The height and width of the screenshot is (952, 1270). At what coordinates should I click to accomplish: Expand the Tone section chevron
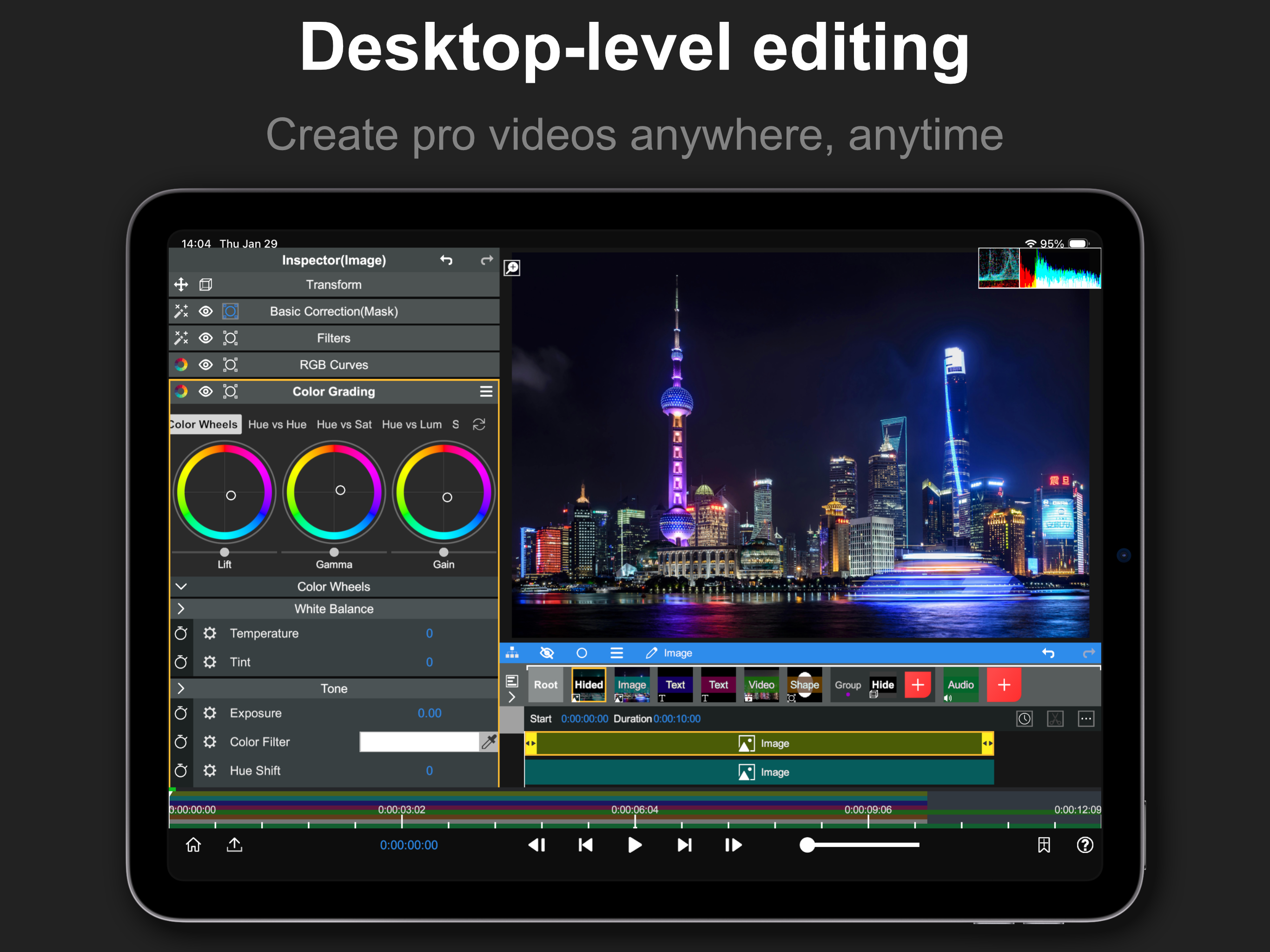click(181, 688)
